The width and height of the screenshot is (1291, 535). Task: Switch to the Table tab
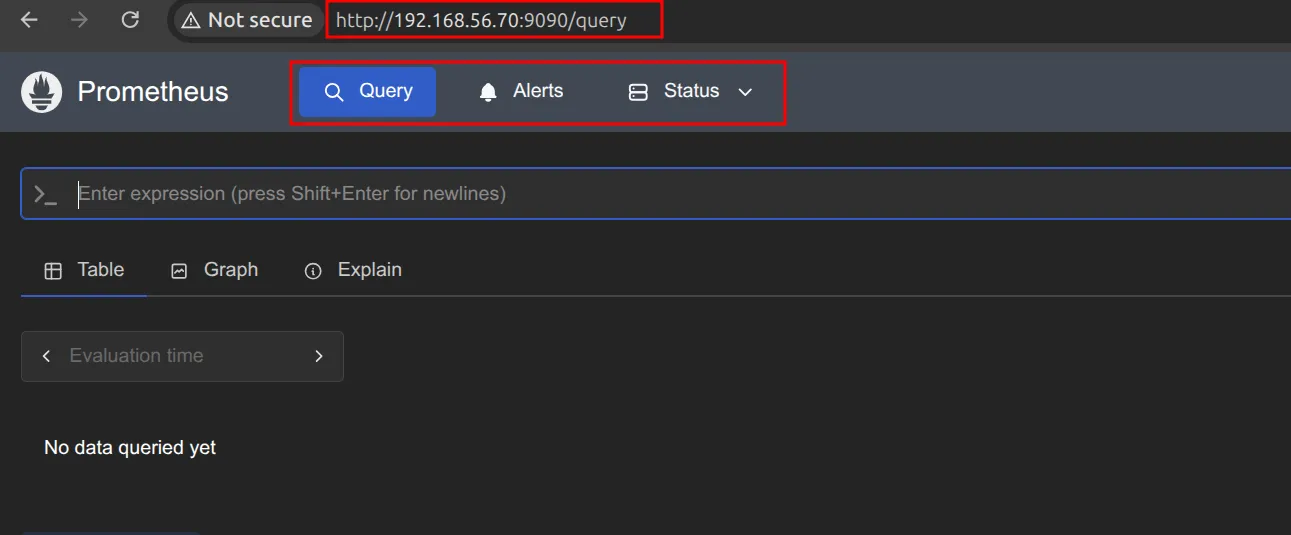pyautogui.click(x=84, y=270)
